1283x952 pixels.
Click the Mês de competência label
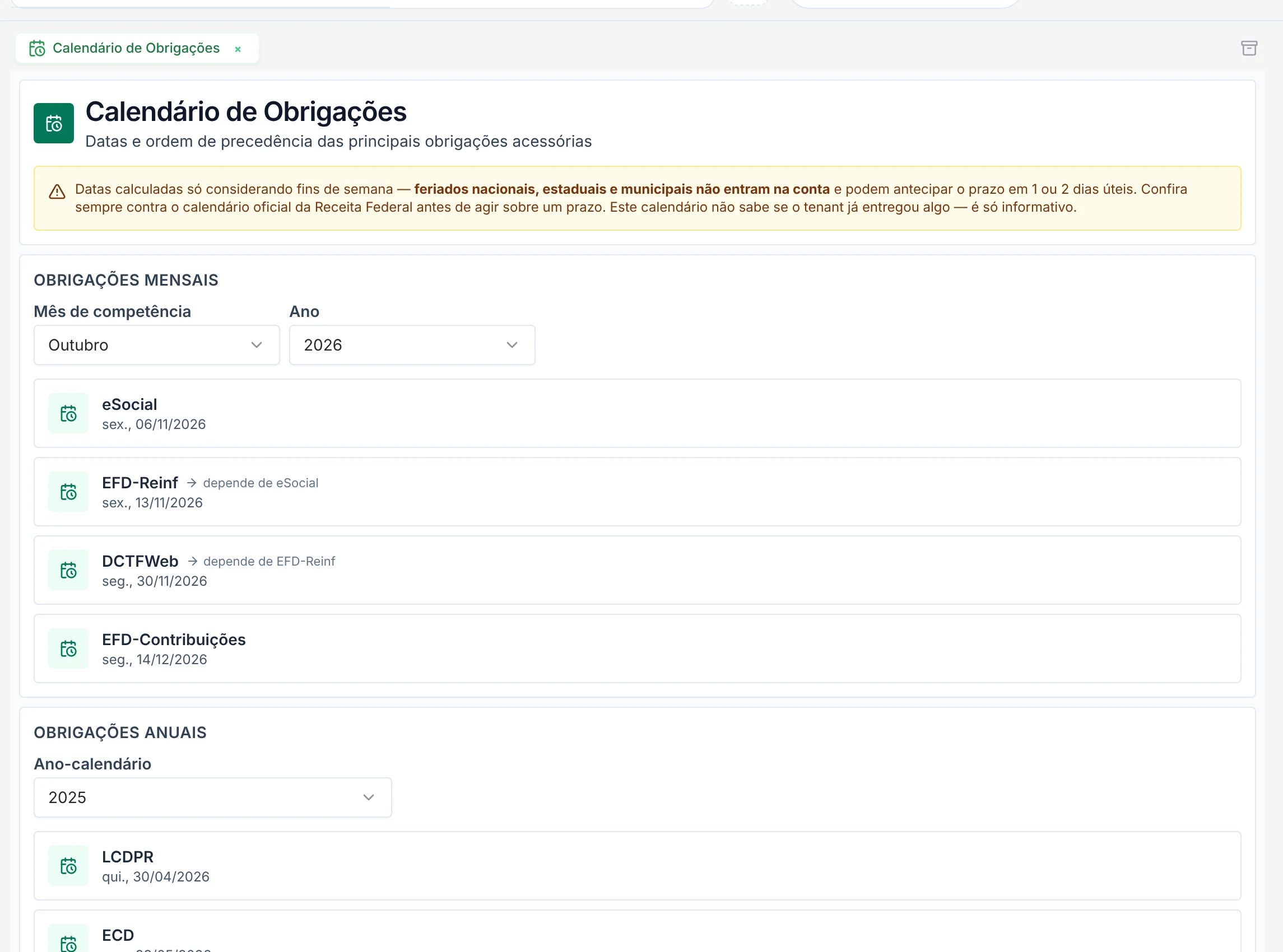point(113,312)
